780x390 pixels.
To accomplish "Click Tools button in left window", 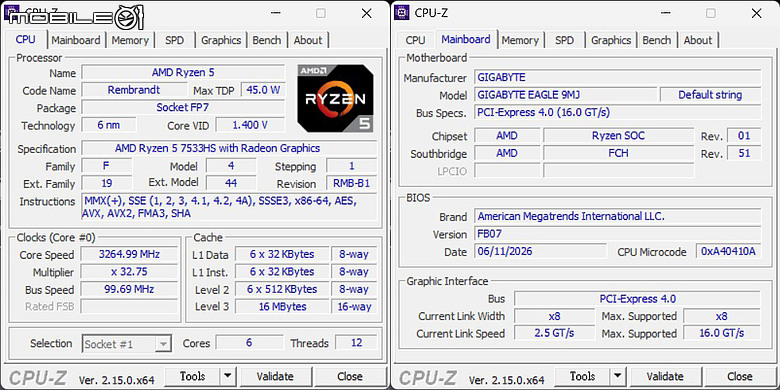I will pos(193,376).
